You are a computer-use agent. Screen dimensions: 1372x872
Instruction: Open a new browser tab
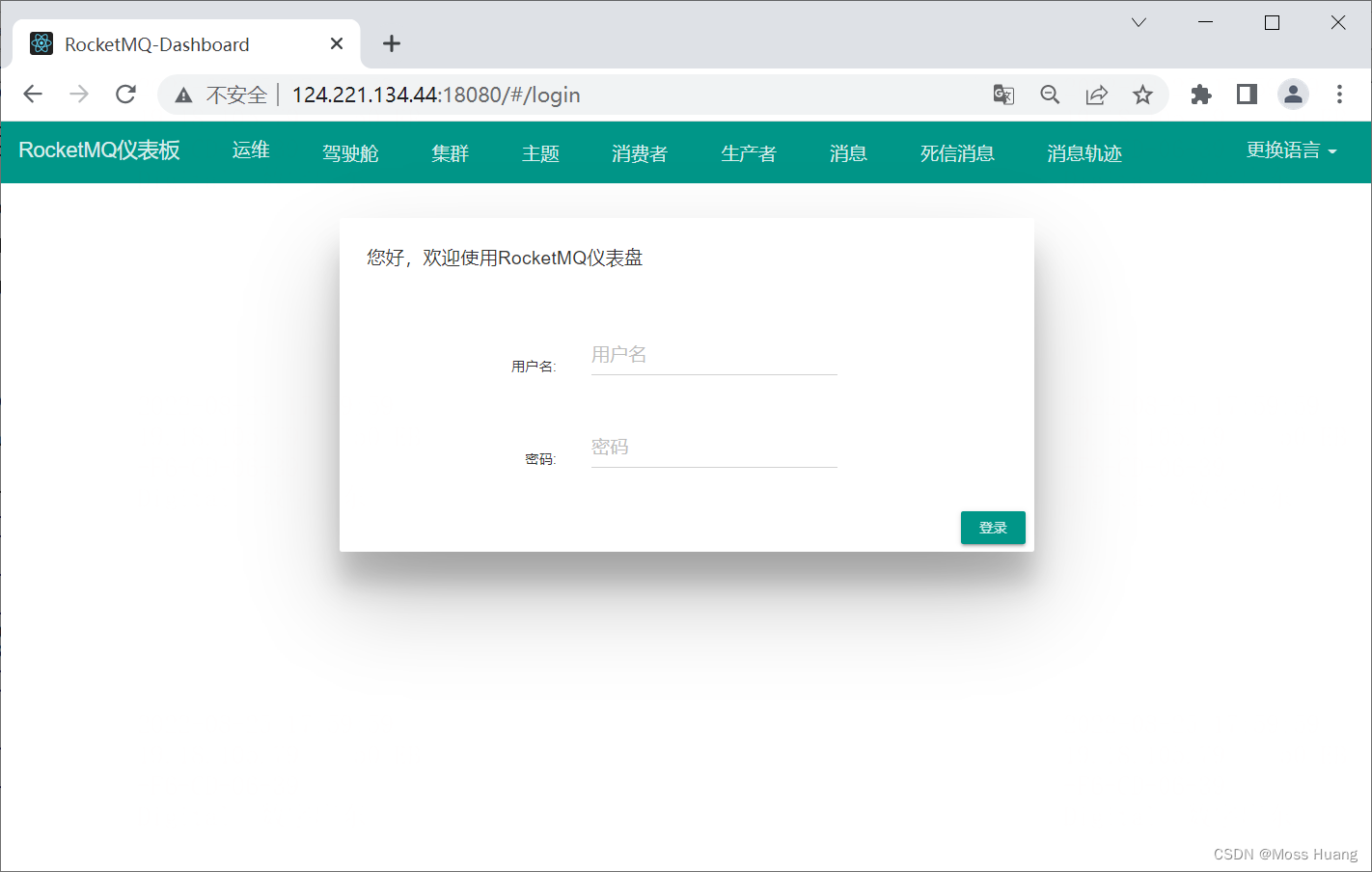click(391, 43)
